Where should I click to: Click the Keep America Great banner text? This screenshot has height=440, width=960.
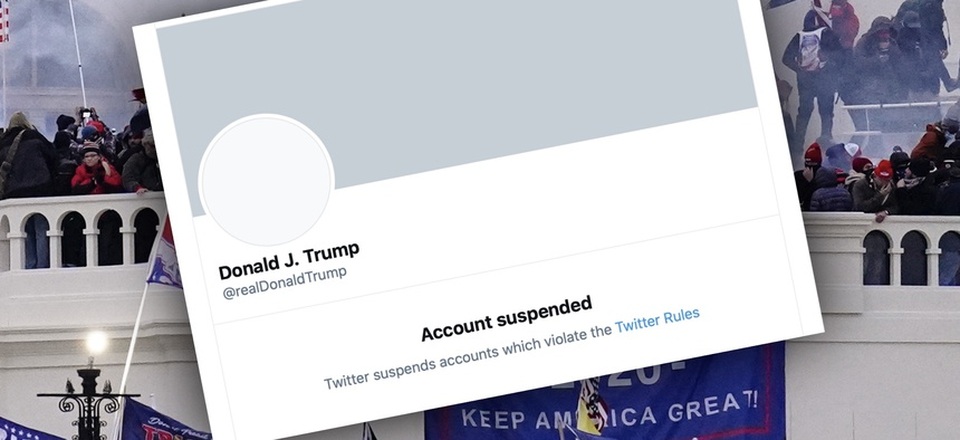point(609,411)
